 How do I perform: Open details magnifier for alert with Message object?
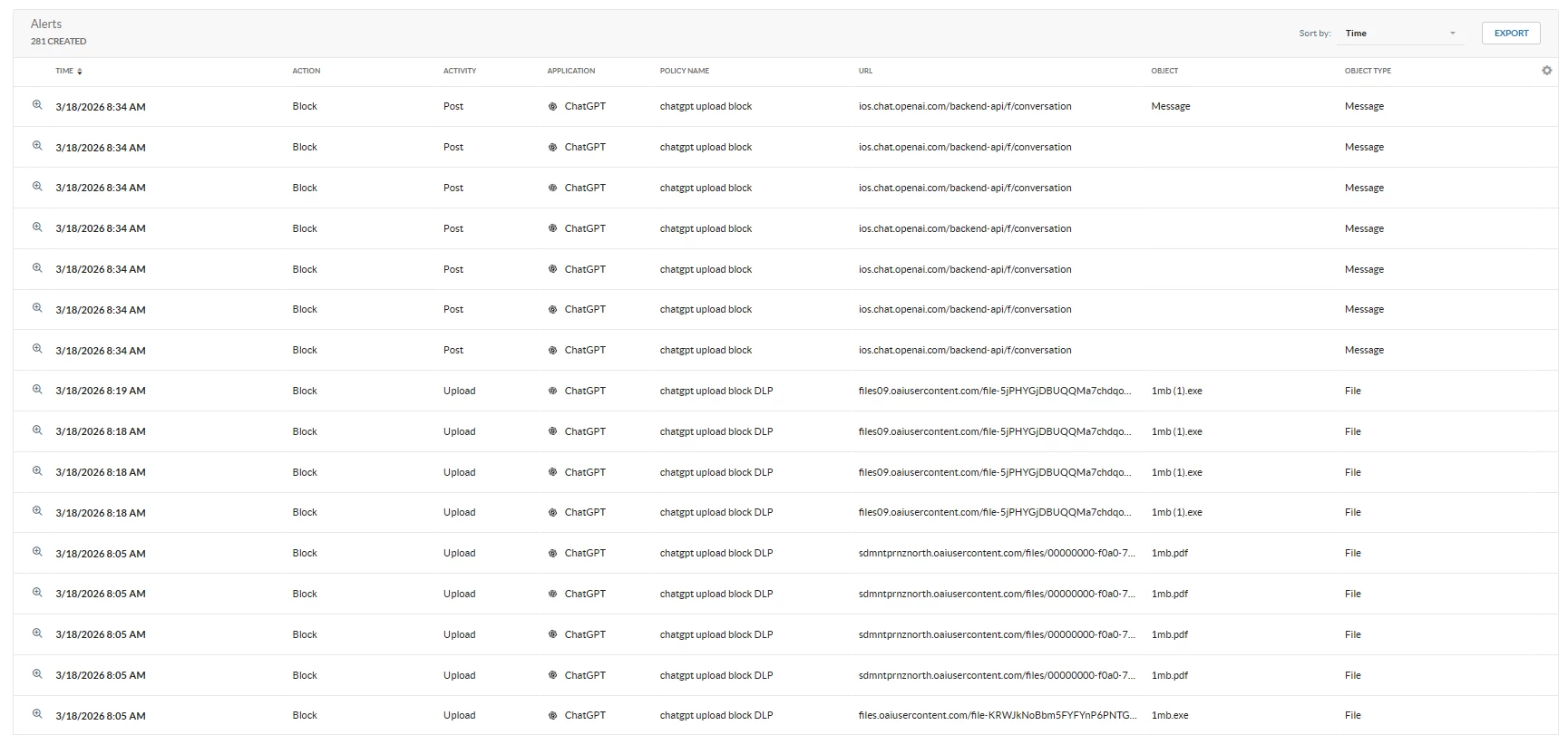(x=37, y=105)
